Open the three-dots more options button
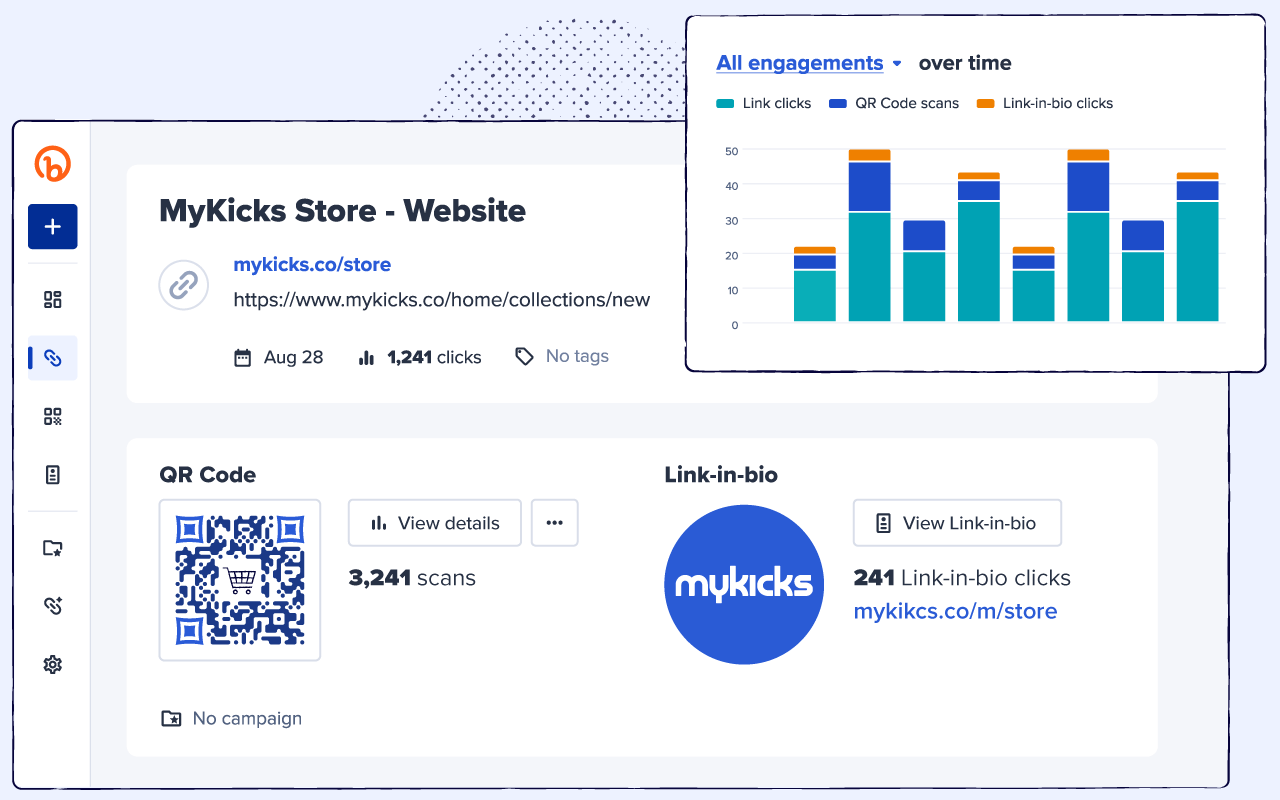The height and width of the screenshot is (800, 1280). [555, 523]
